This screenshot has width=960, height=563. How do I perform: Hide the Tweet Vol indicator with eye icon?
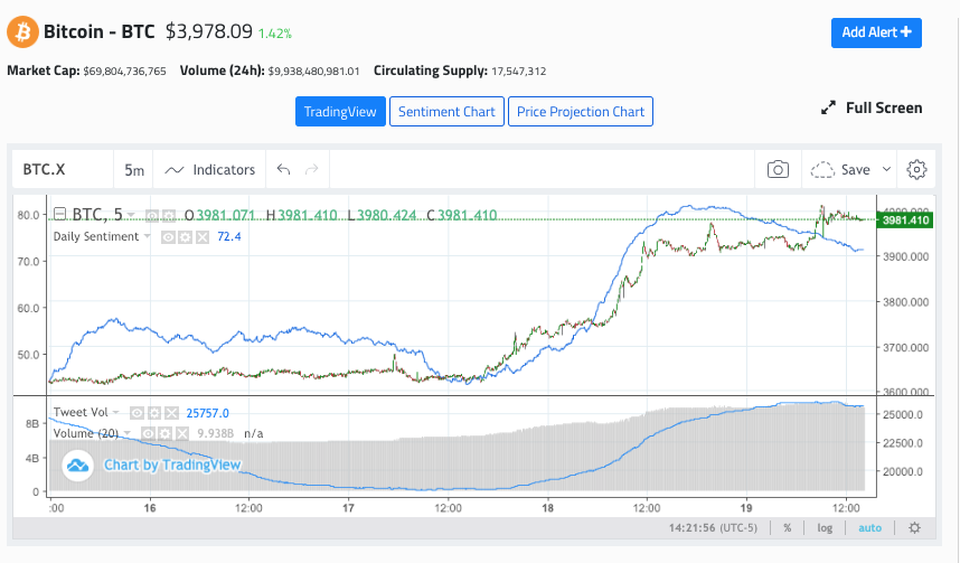pyautogui.click(x=137, y=413)
